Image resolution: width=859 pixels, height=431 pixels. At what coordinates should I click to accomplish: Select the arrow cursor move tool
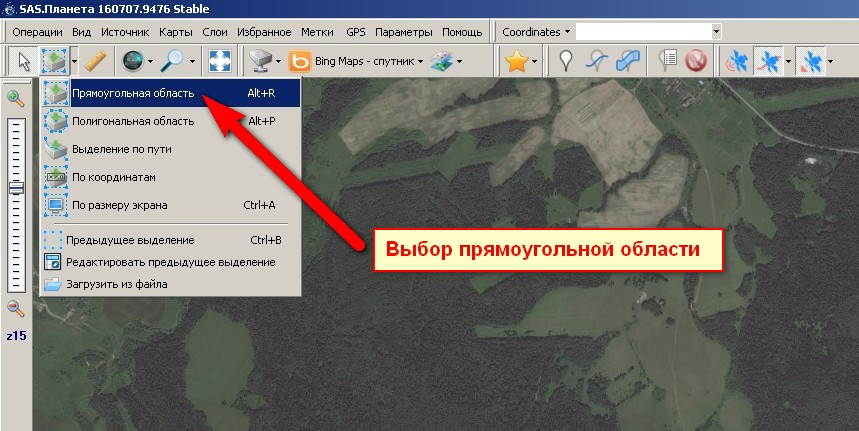(20, 62)
